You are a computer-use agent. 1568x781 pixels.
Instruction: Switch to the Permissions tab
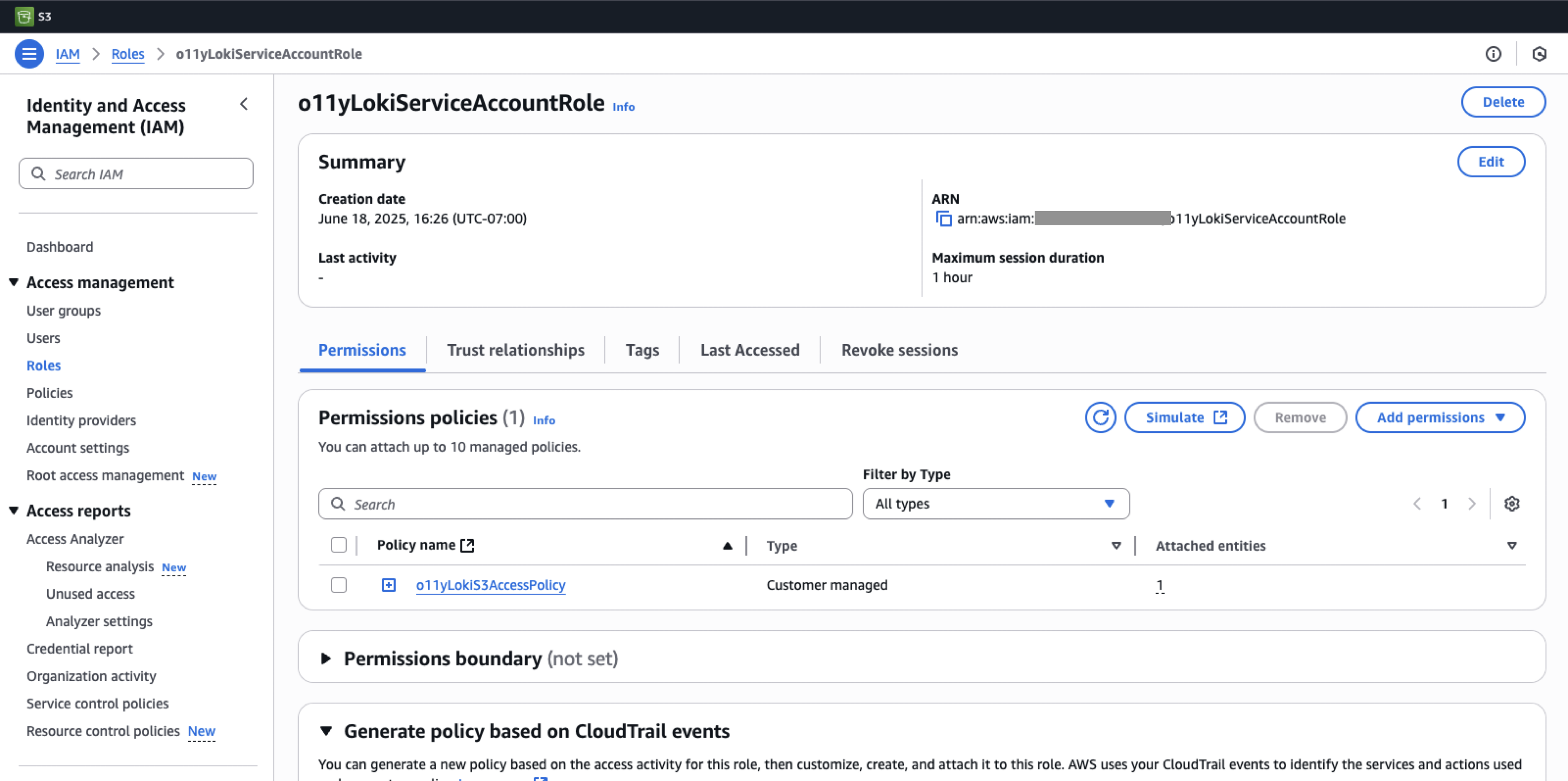click(362, 350)
